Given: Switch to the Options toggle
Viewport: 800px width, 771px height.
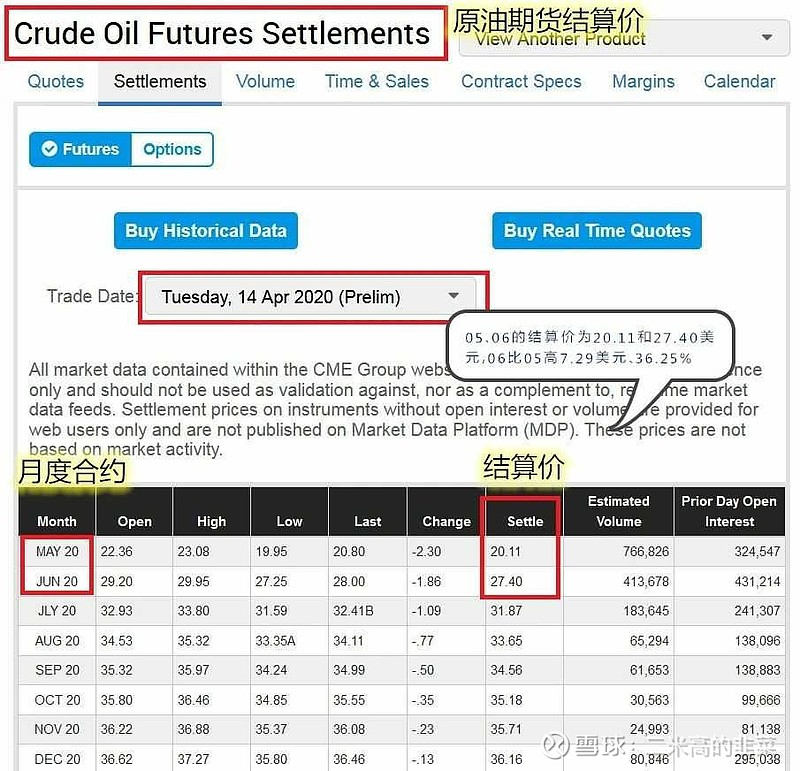Looking at the screenshot, I should (x=172, y=149).
